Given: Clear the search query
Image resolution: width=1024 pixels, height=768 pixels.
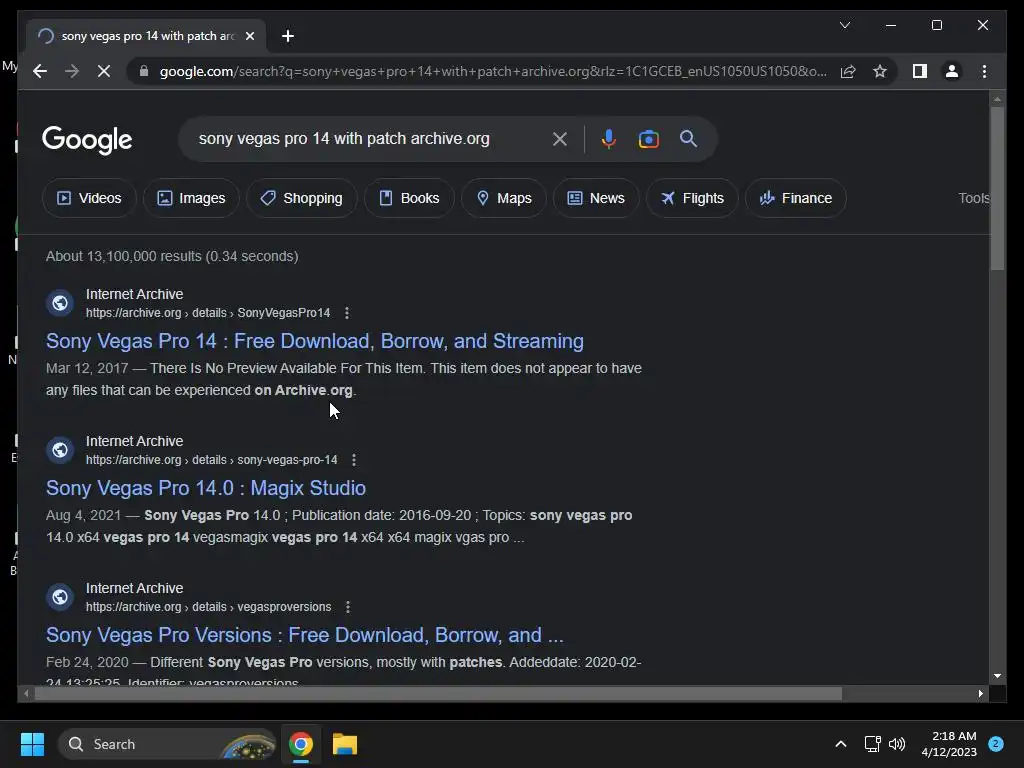Looking at the screenshot, I should [x=560, y=138].
